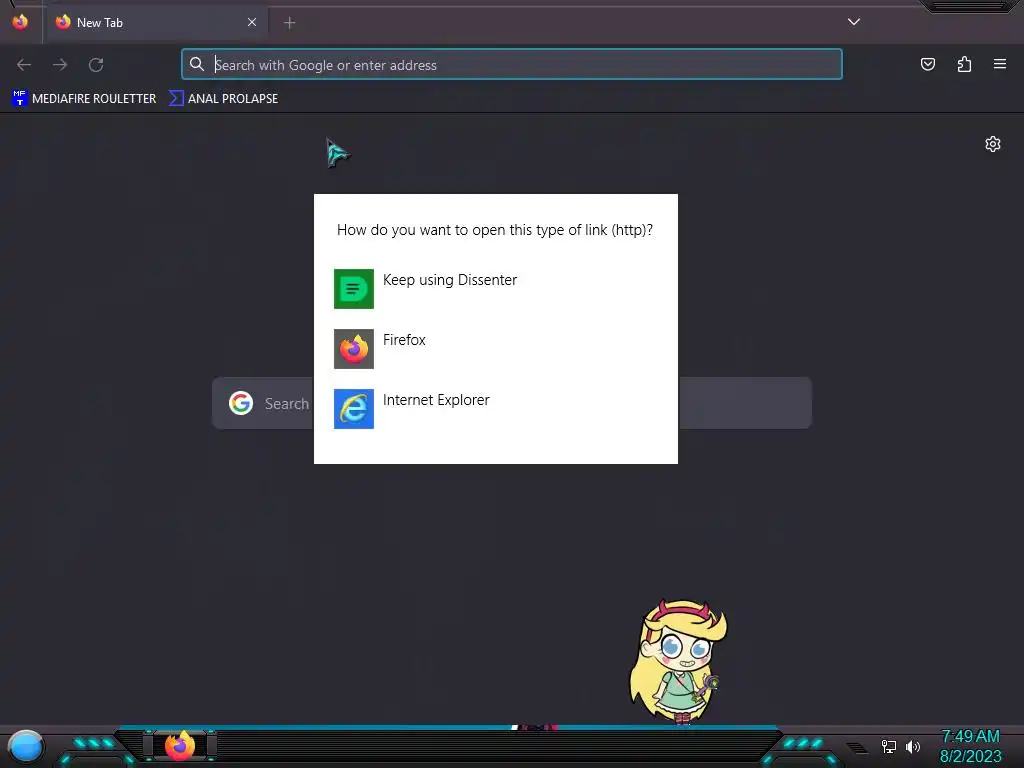Viewport: 1024px width, 768px height.
Task: Click the green Dissenter app icon
Action: point(354,289)
